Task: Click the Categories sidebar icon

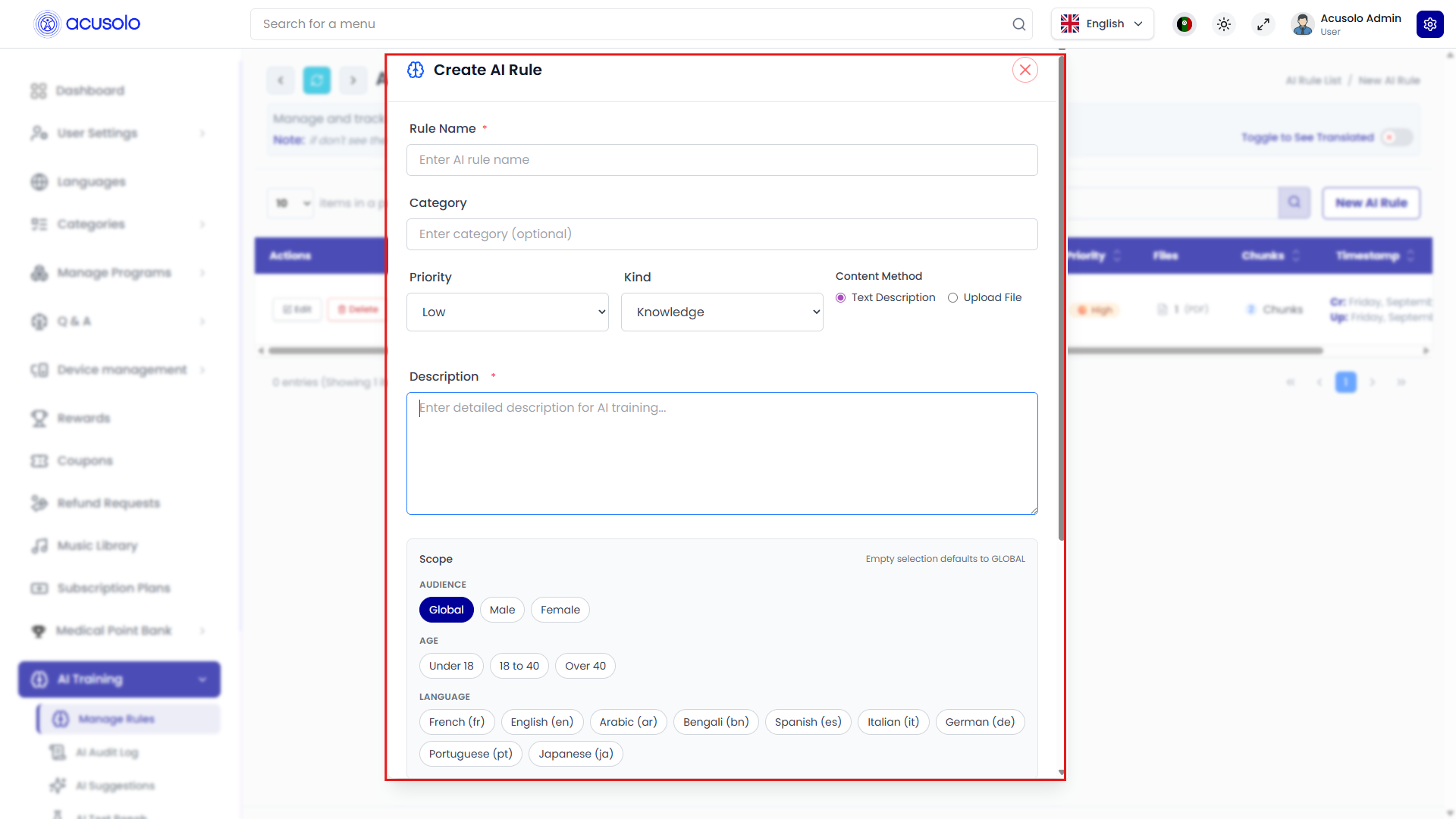Action: tap(39, 224)
